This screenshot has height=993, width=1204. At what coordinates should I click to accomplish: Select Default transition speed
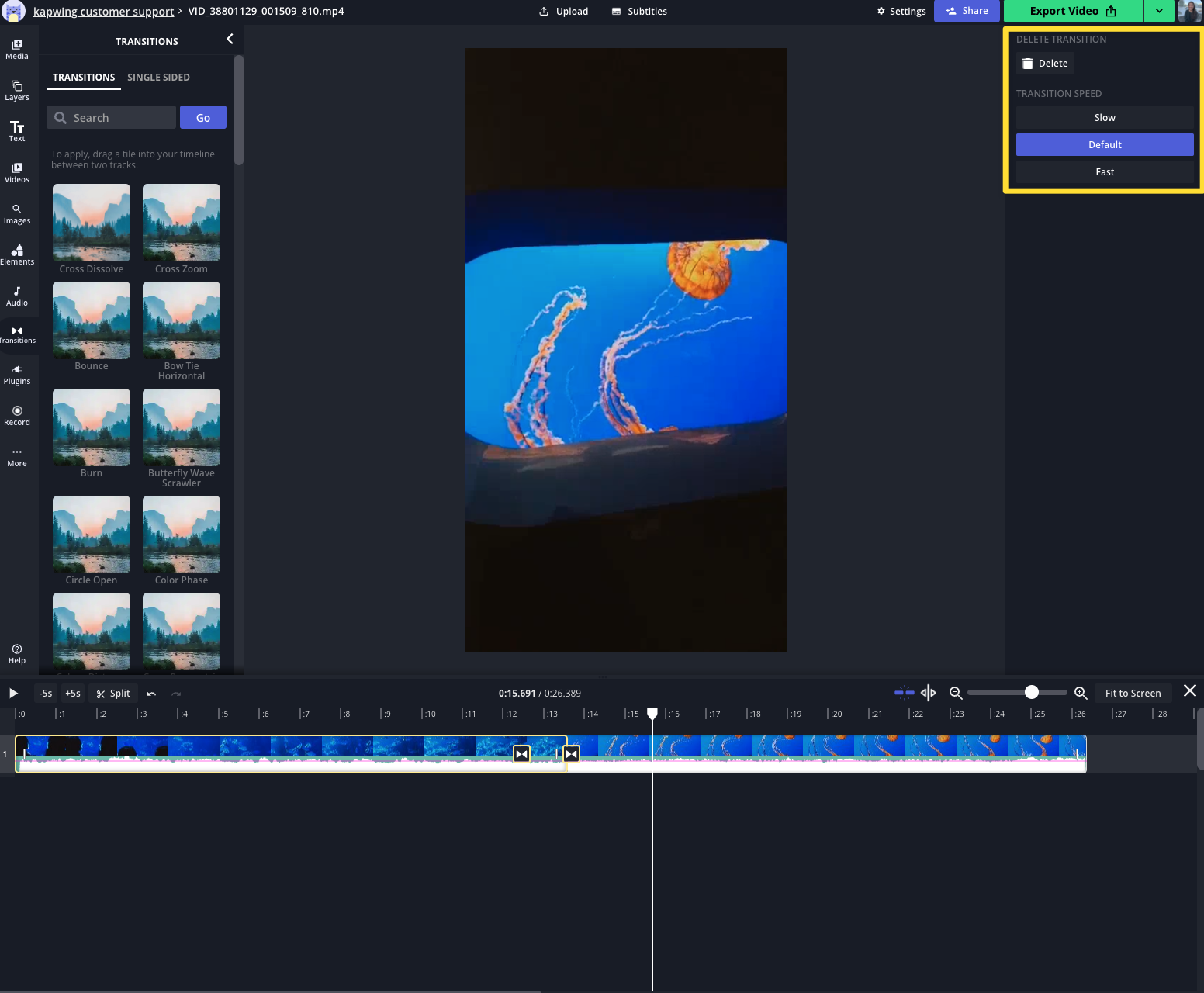click(1104, 145)
